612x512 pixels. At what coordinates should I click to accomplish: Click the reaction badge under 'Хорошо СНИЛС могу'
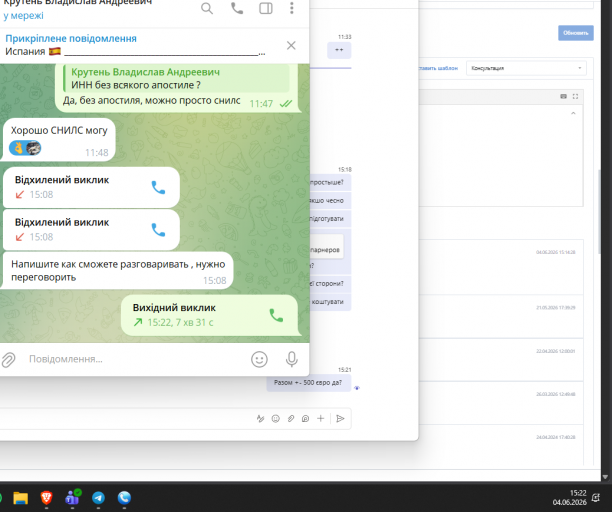pyautogui.click(x=25, y=148)
